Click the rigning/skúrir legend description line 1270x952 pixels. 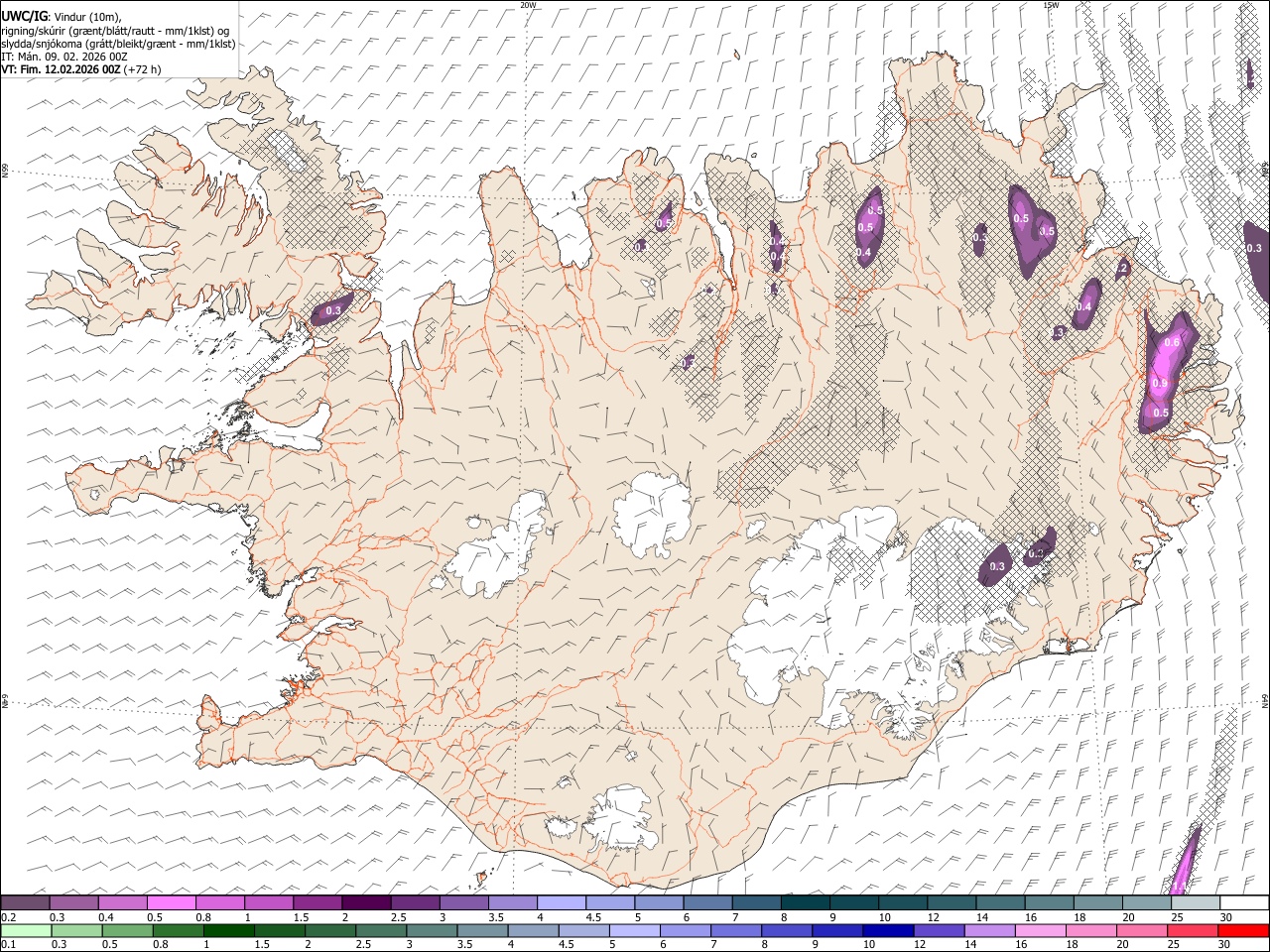click(x=116, y=31)
